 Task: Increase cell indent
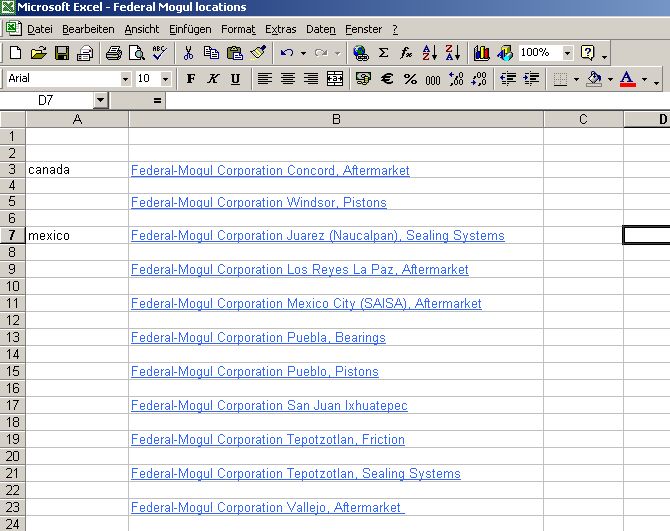pos(531,79)
